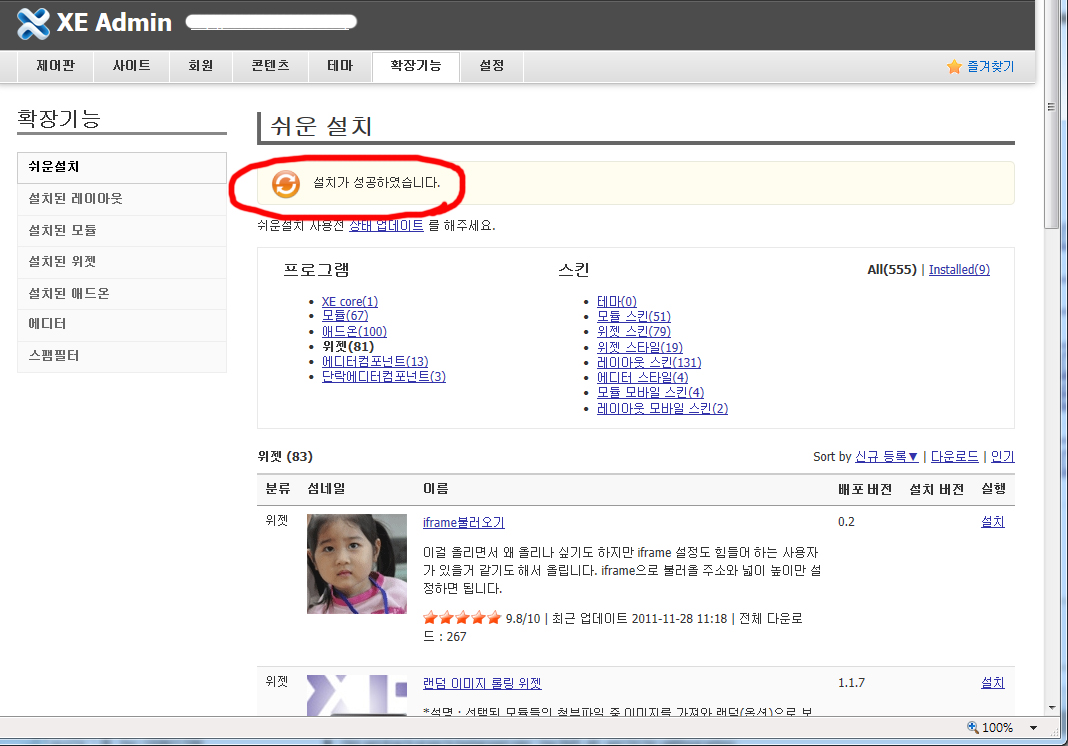The width and height of the screenshot is (1068, 746).
Task: Open the 확장기능 tab
Action: (x=415, y=66)
